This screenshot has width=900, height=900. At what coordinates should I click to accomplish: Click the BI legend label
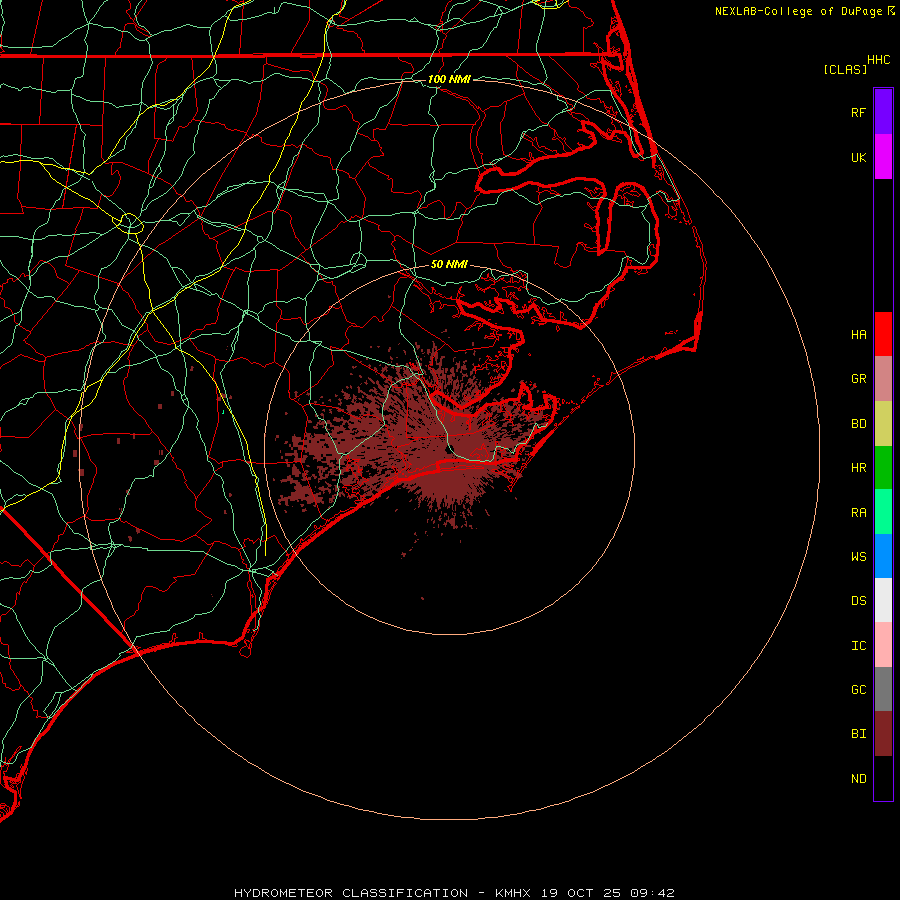[859, 734]
